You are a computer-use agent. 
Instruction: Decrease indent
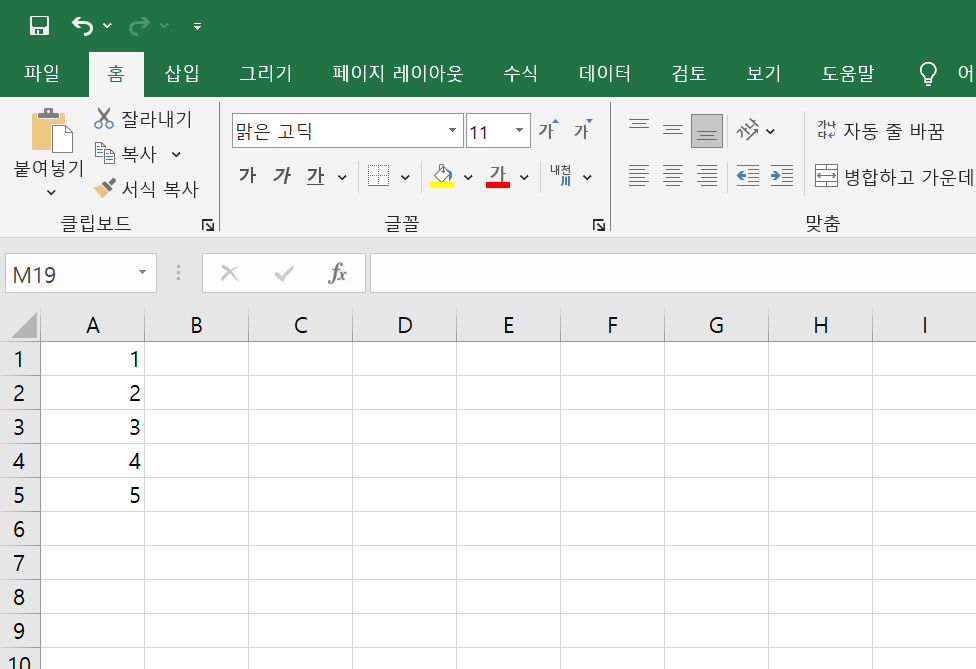tap(748, 176)
